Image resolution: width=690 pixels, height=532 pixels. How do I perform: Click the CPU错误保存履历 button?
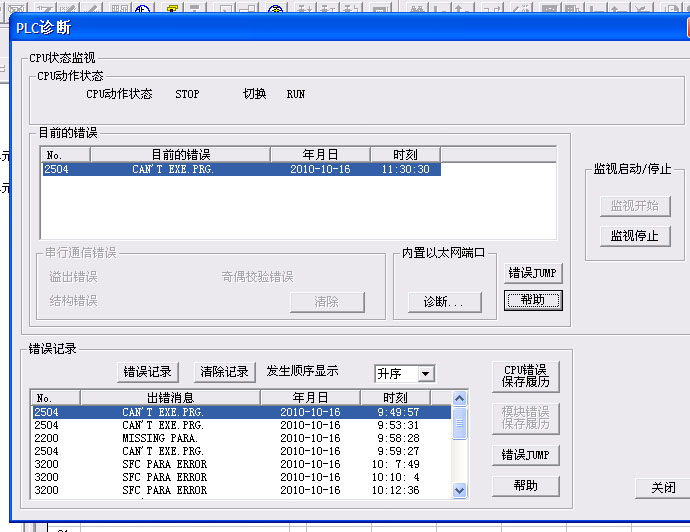525,376
